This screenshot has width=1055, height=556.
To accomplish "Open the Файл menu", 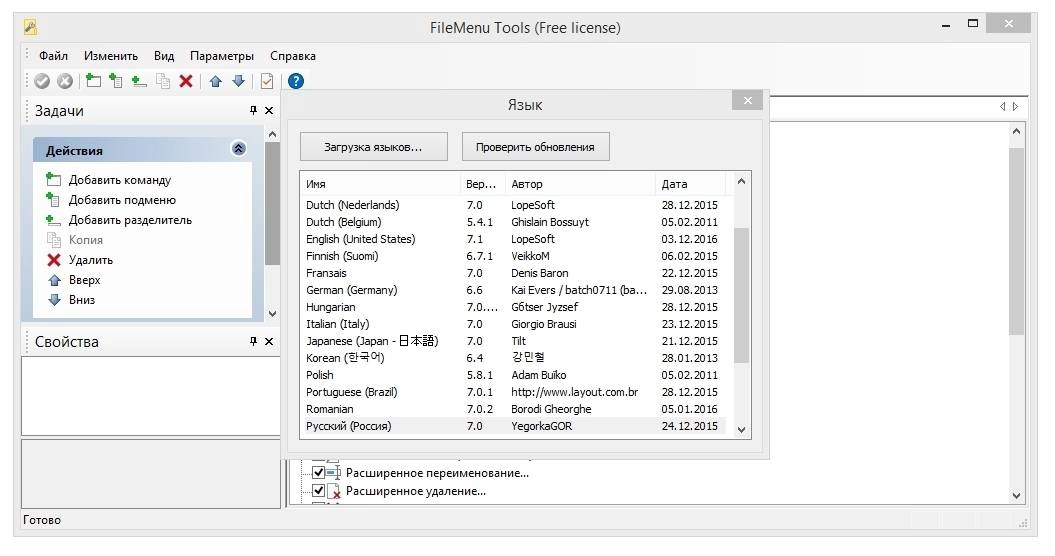I will coord(53,56).
